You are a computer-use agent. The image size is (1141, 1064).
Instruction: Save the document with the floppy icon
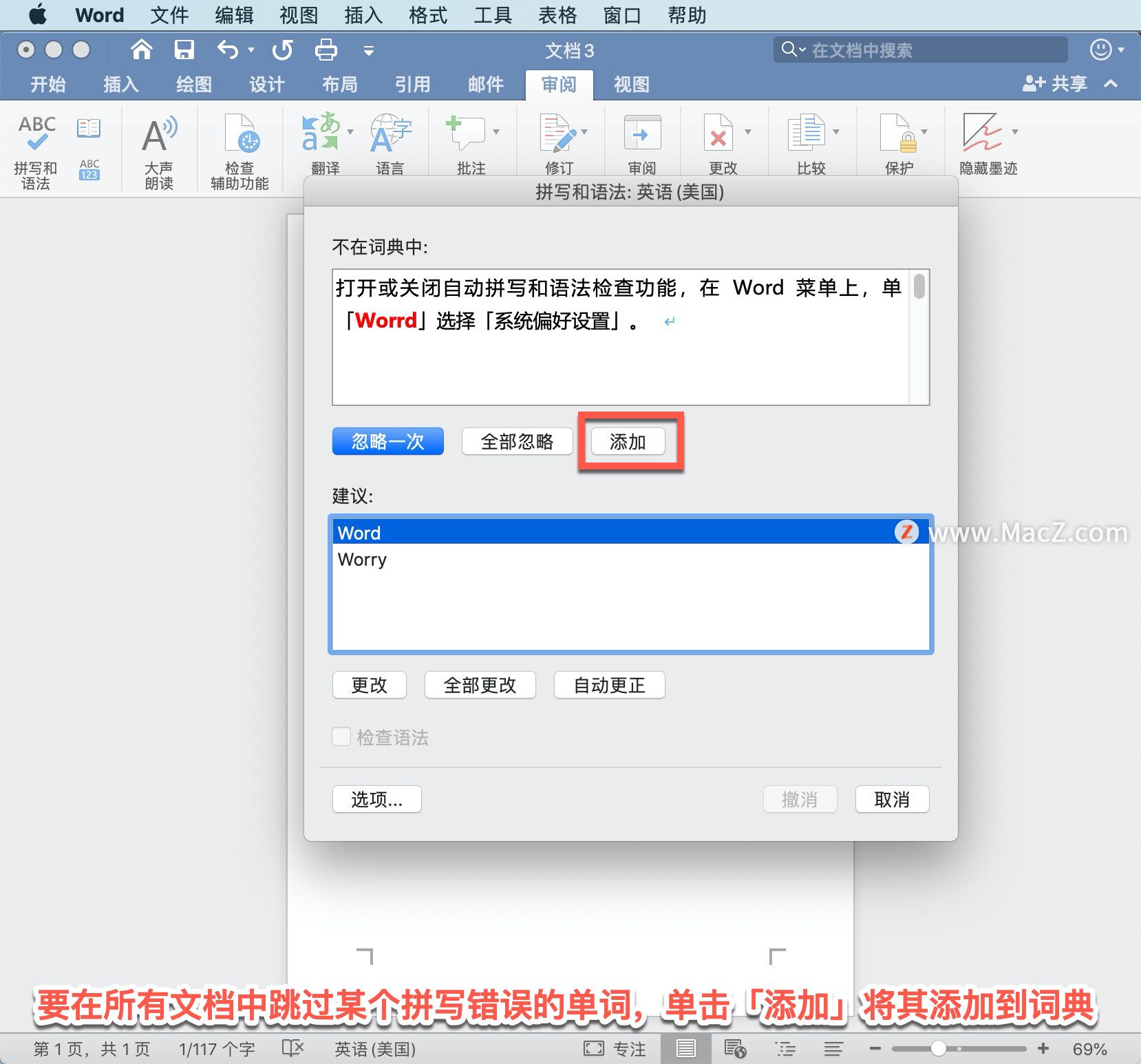184,50
